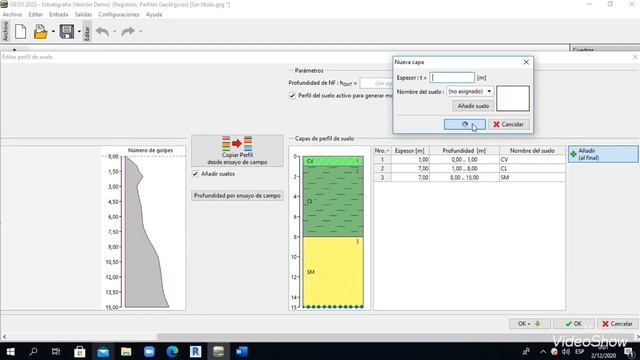This screenshot has width=640, height=360.
Task: Open the Archivo menu
Action: coord(12,14)
